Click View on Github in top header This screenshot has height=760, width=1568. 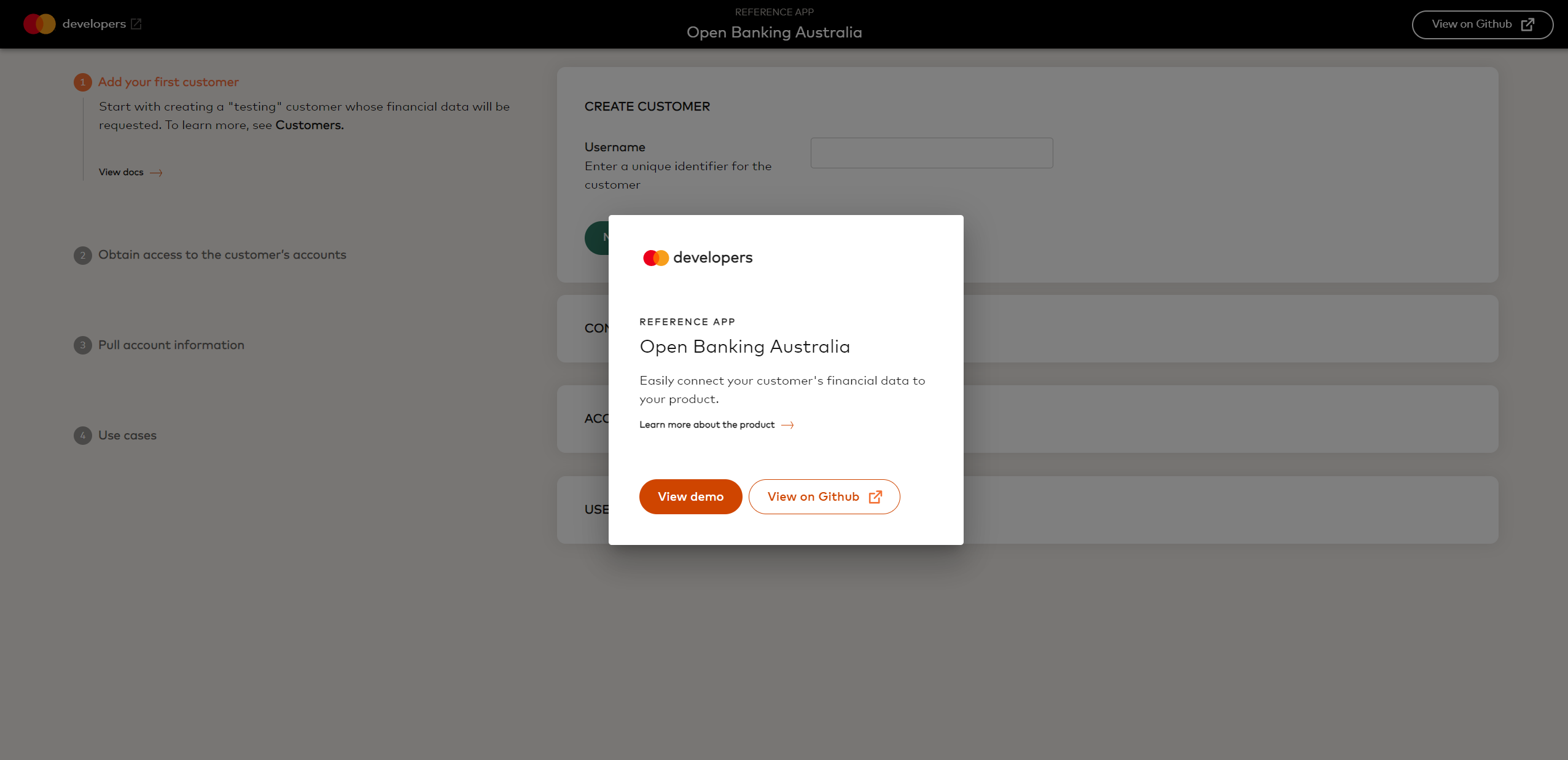(x=1482, y=25)
